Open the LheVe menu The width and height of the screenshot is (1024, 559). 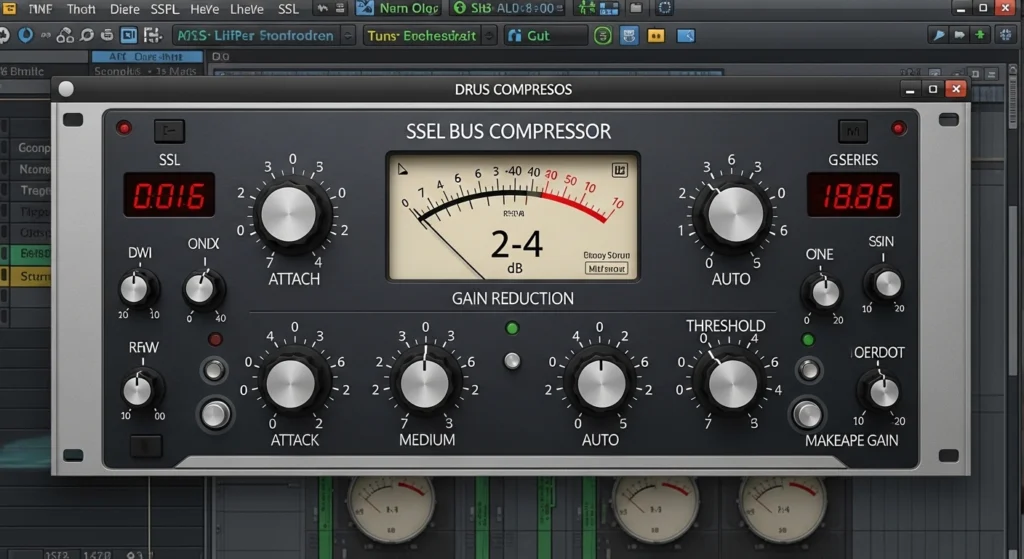pos(247,9)
